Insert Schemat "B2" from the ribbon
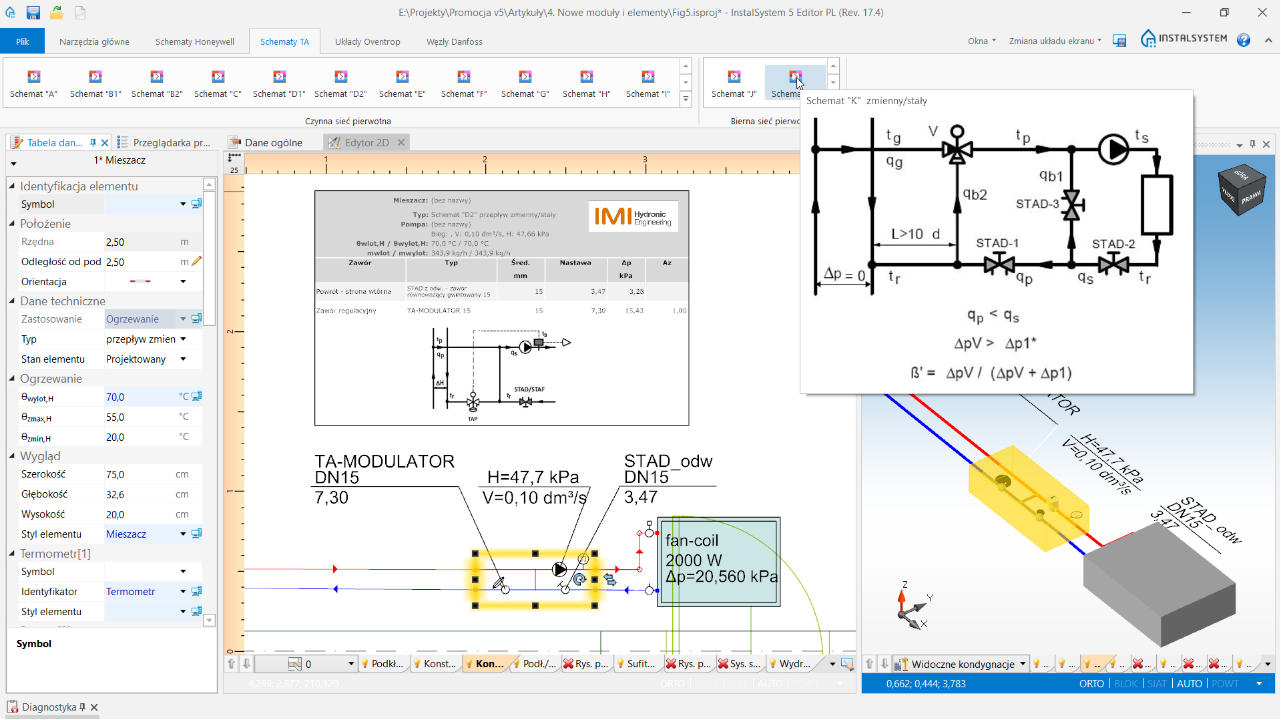This screenshot has width=1281, height=720. [157, 84]
